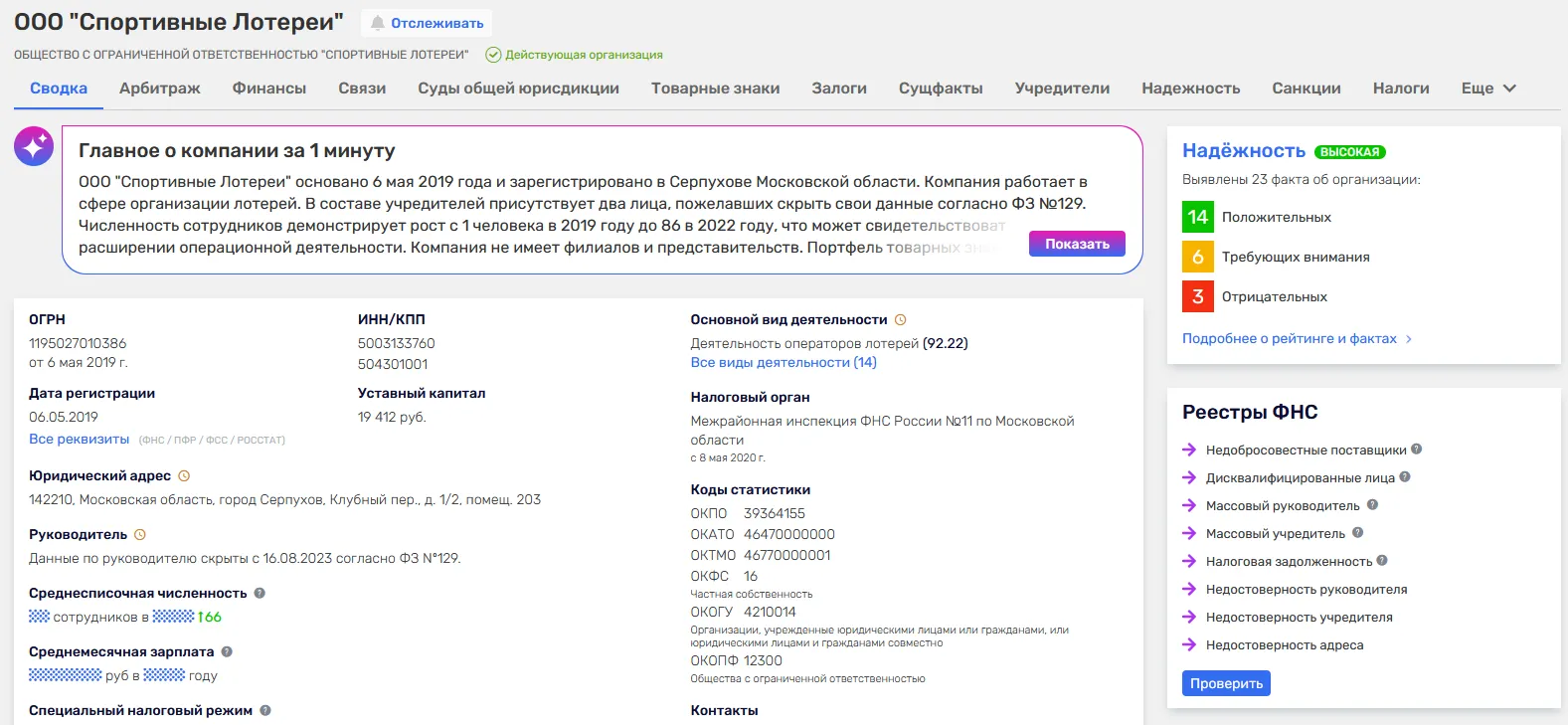
Task: Expand Все виды деятельности (14) list
Action: [784, 363]
